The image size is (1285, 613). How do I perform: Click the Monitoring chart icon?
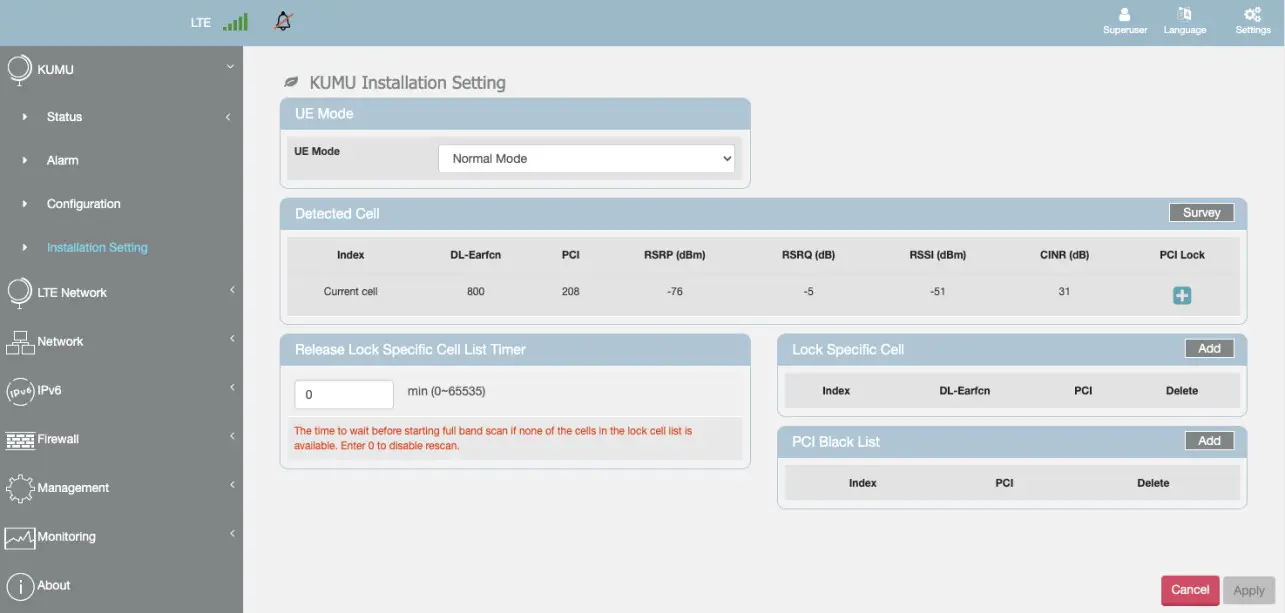[20, 537]
